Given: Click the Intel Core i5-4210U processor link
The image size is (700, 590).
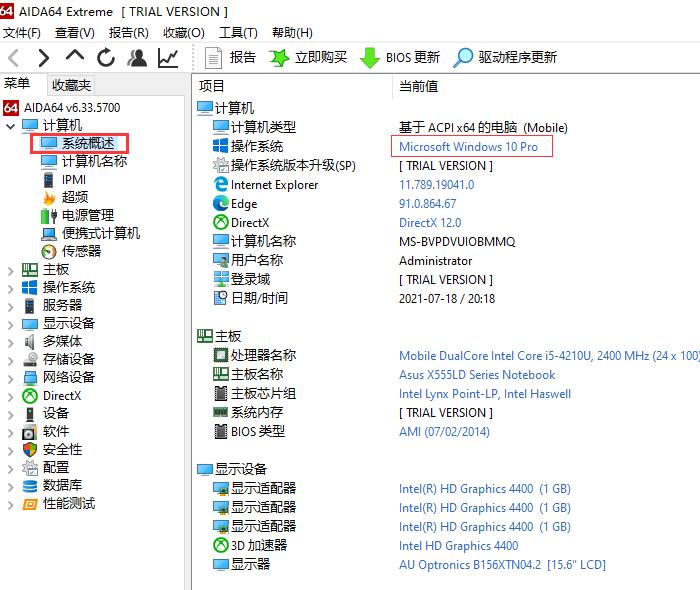Looking at the screenshot, I should click(x=549, y=356).
